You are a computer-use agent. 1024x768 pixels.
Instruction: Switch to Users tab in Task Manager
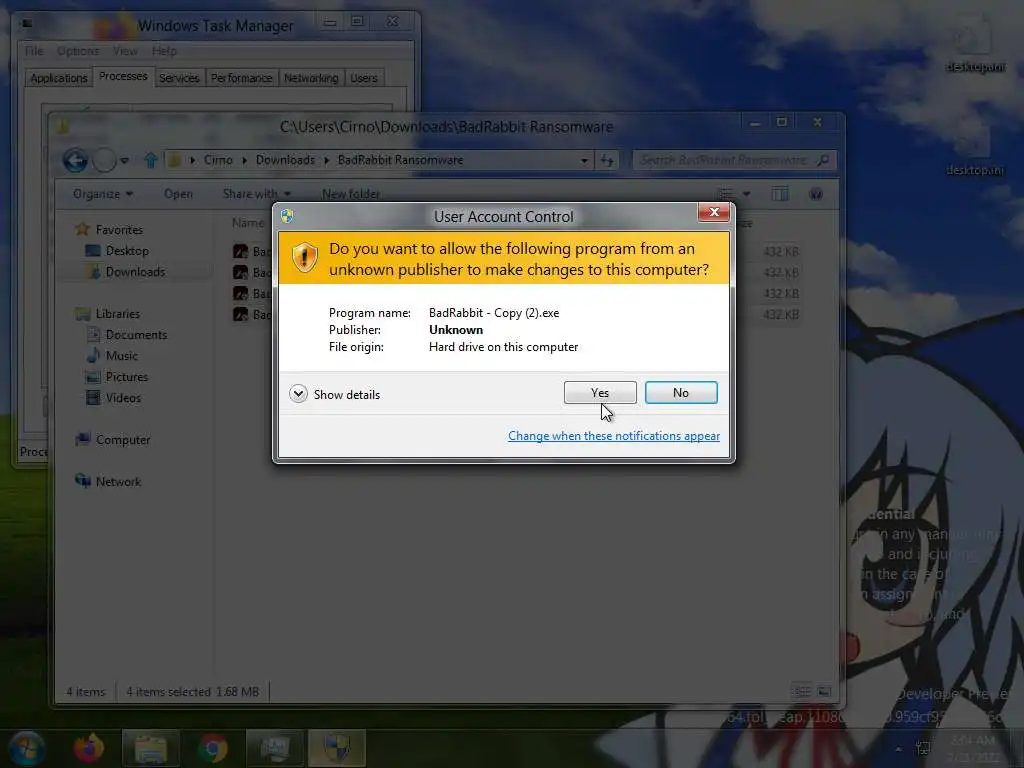click(x=364, y=78)
